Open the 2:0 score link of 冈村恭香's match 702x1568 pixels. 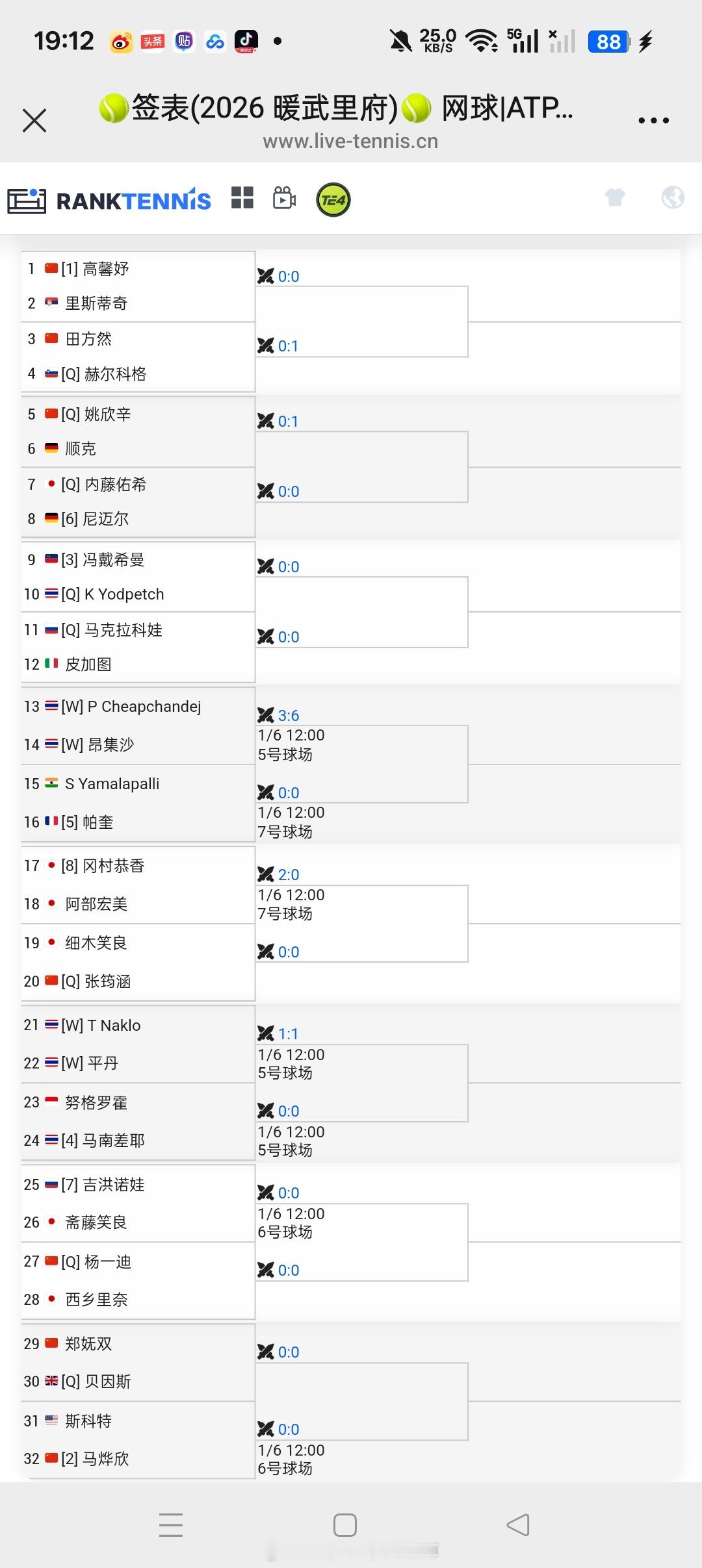(x=289, y=874)
